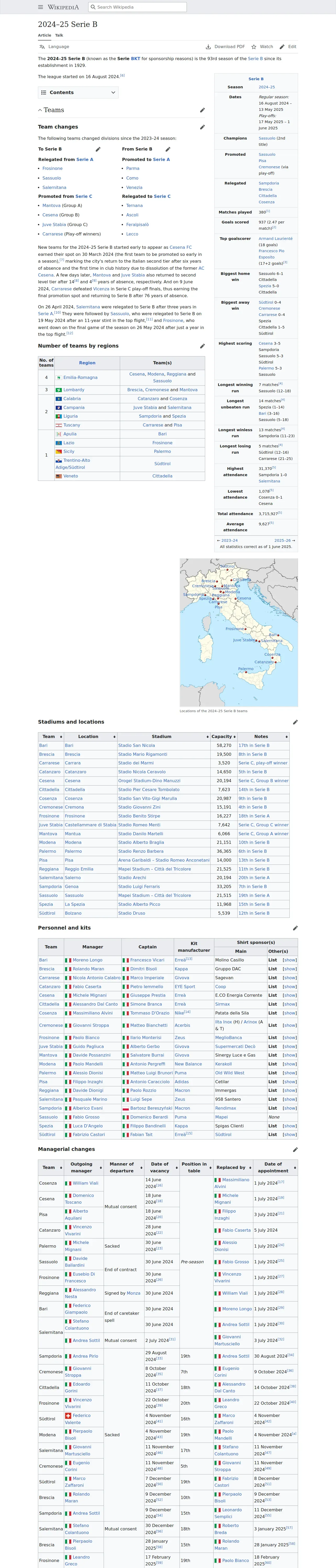Screen dimensions: 336x1568
Task: Collapse the Teams section chevron
Action: point(40,110)
